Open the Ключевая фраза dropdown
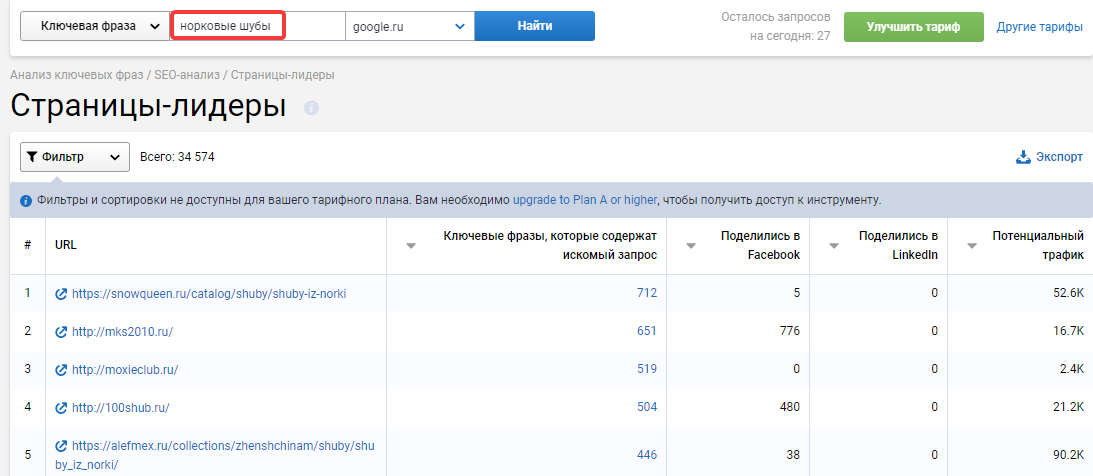This screenshot has width=1093, height=476. [x=95, y=26]
